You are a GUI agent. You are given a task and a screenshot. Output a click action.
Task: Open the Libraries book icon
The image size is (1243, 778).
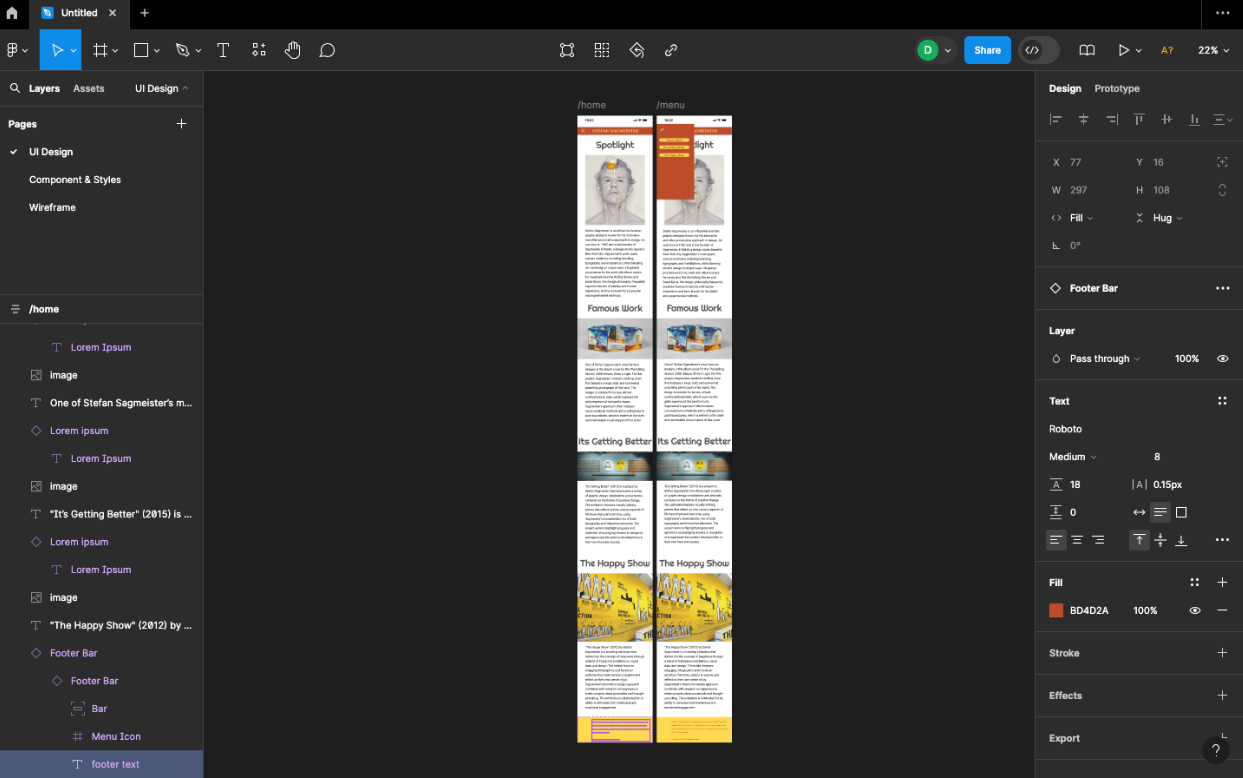pyautogui.click(x=1087, y=50)
